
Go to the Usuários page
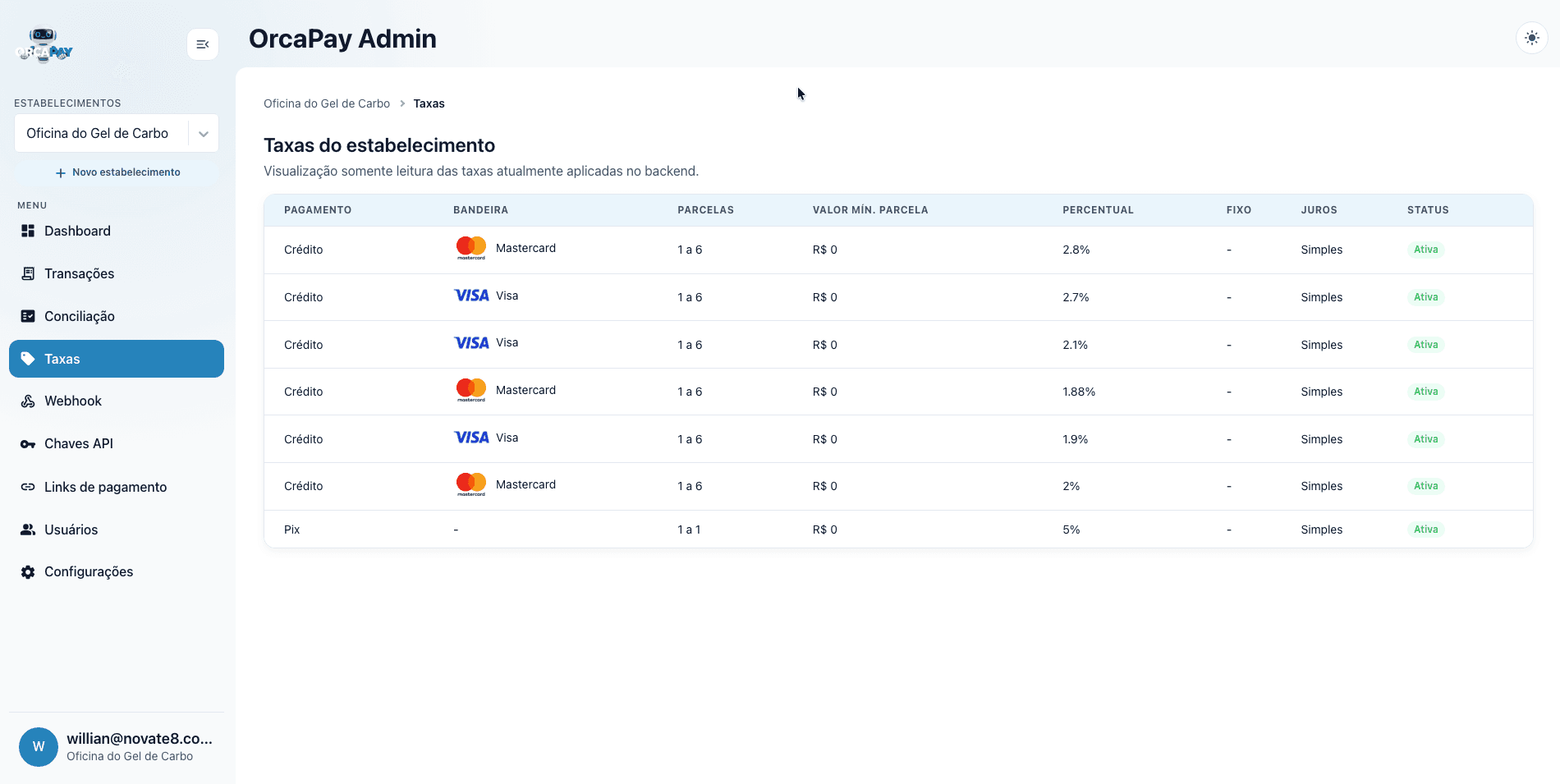117,530
